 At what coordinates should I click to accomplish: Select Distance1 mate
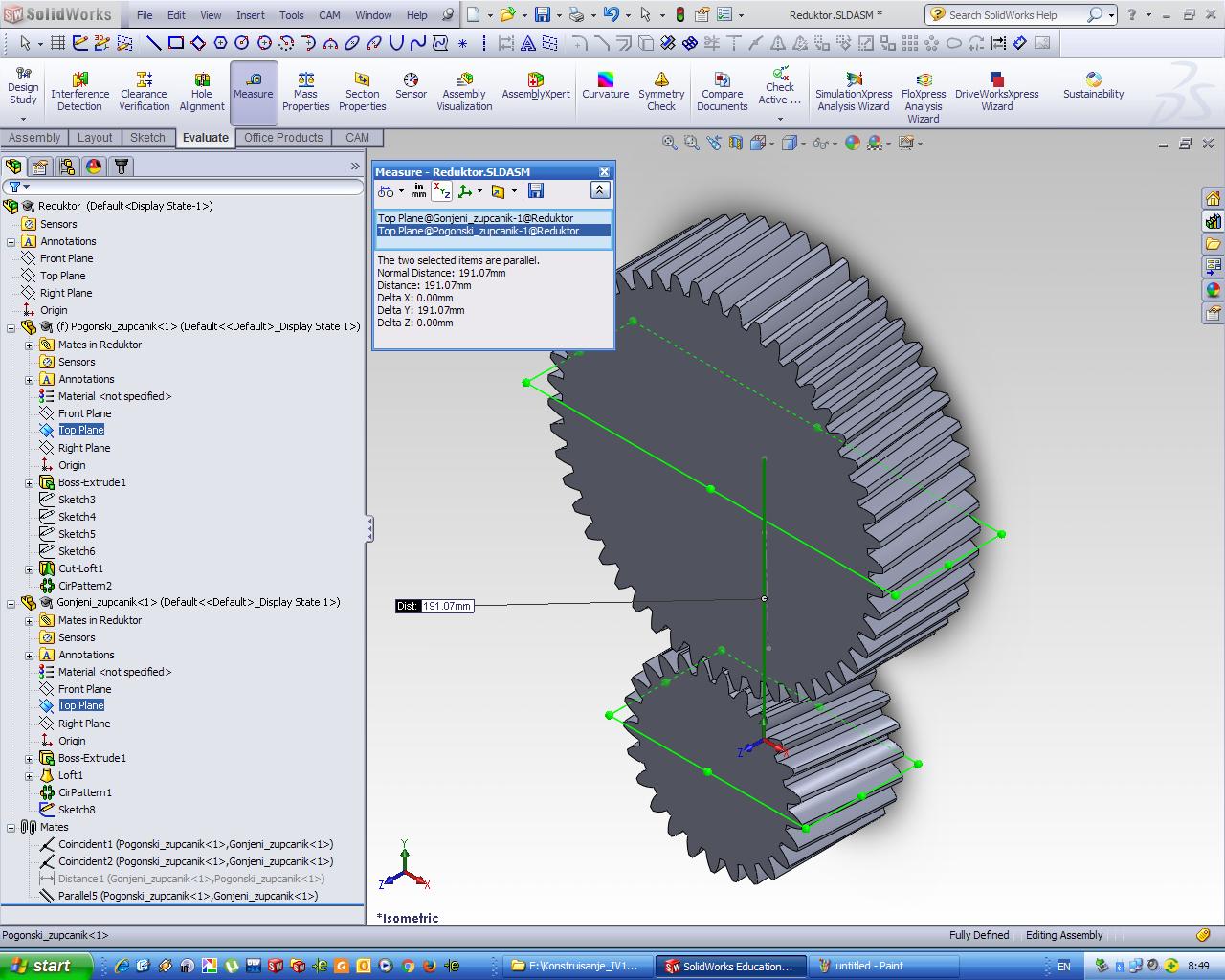tap(191, 879)
